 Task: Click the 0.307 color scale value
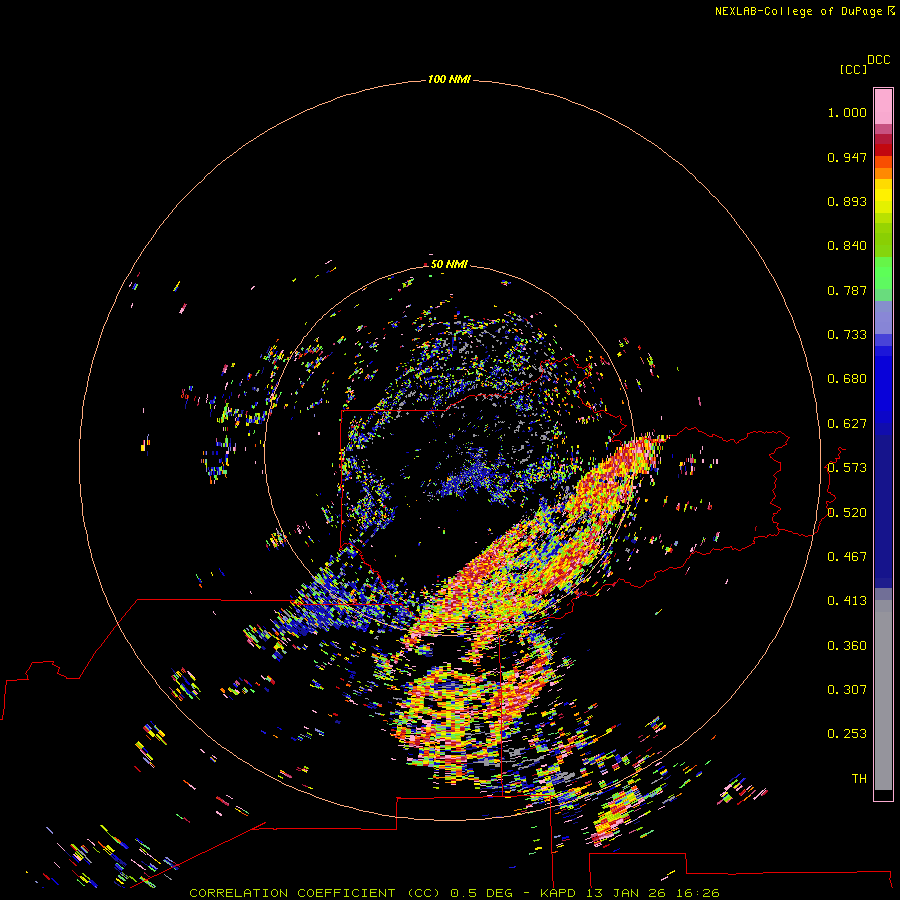(847, 690)
